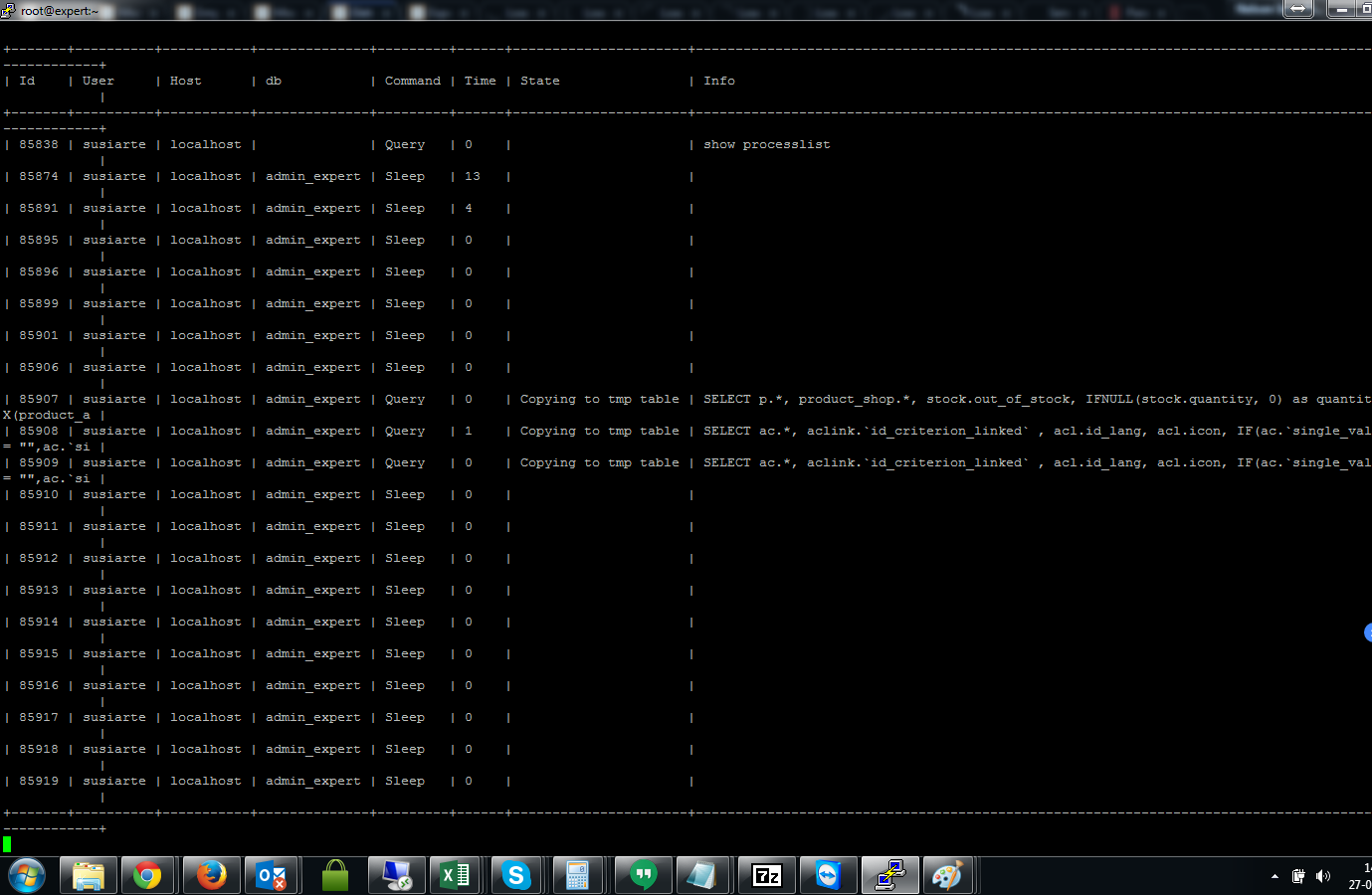The image size is (1372, 895).
Task: Click the 'Command' column header
Action: click(412, 82)
